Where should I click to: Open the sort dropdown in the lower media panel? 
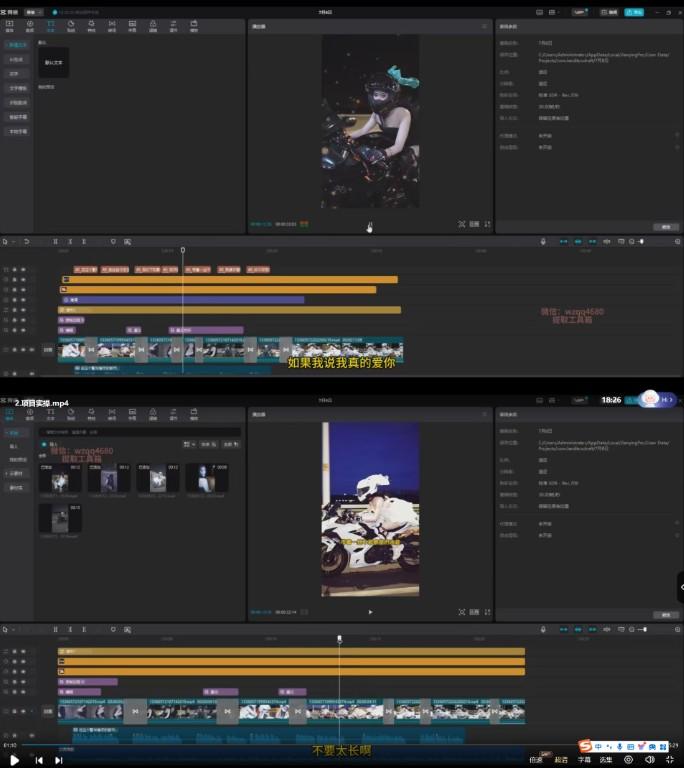click(x=208, y=443)
